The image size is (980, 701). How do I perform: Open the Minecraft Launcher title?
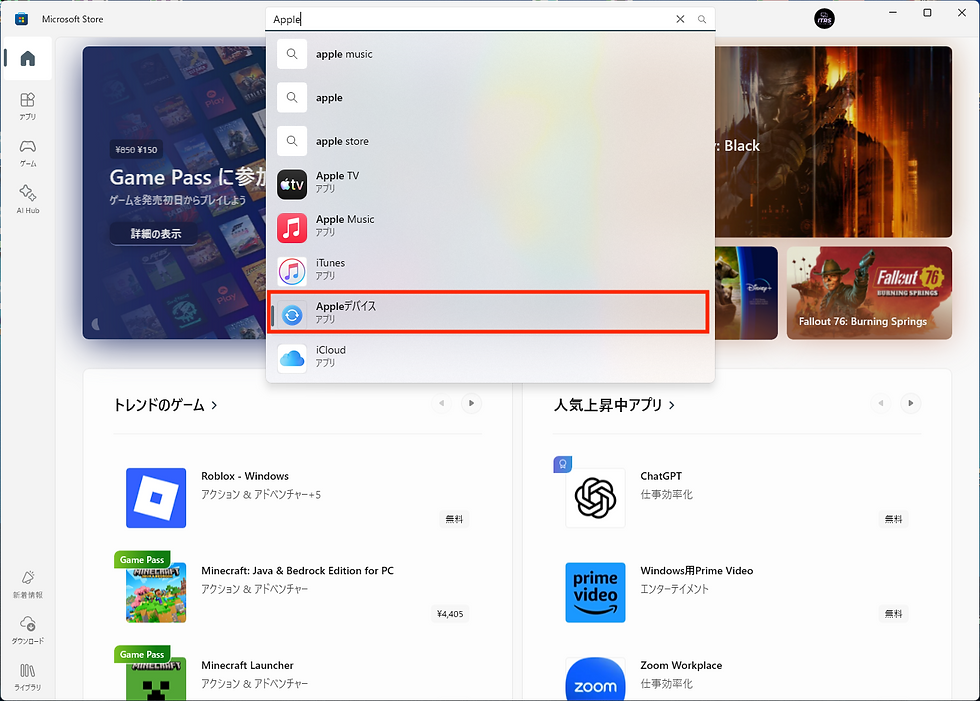pos(248,665)
